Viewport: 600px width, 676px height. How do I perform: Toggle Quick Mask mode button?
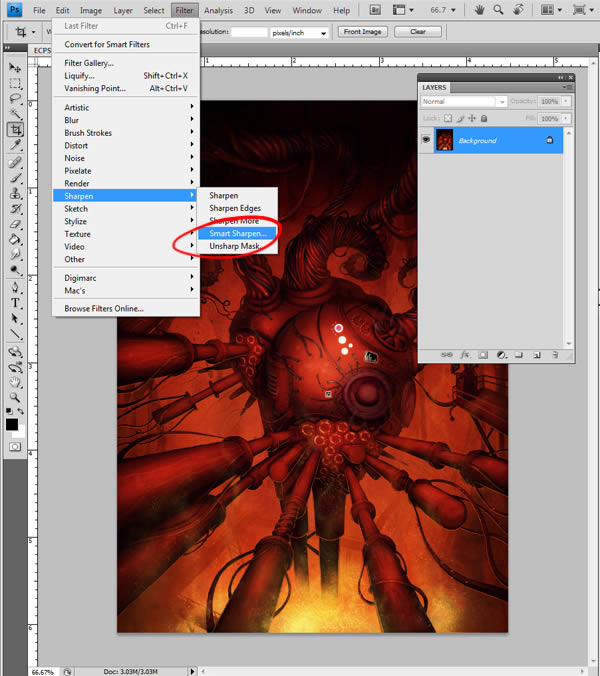[15, 447]
